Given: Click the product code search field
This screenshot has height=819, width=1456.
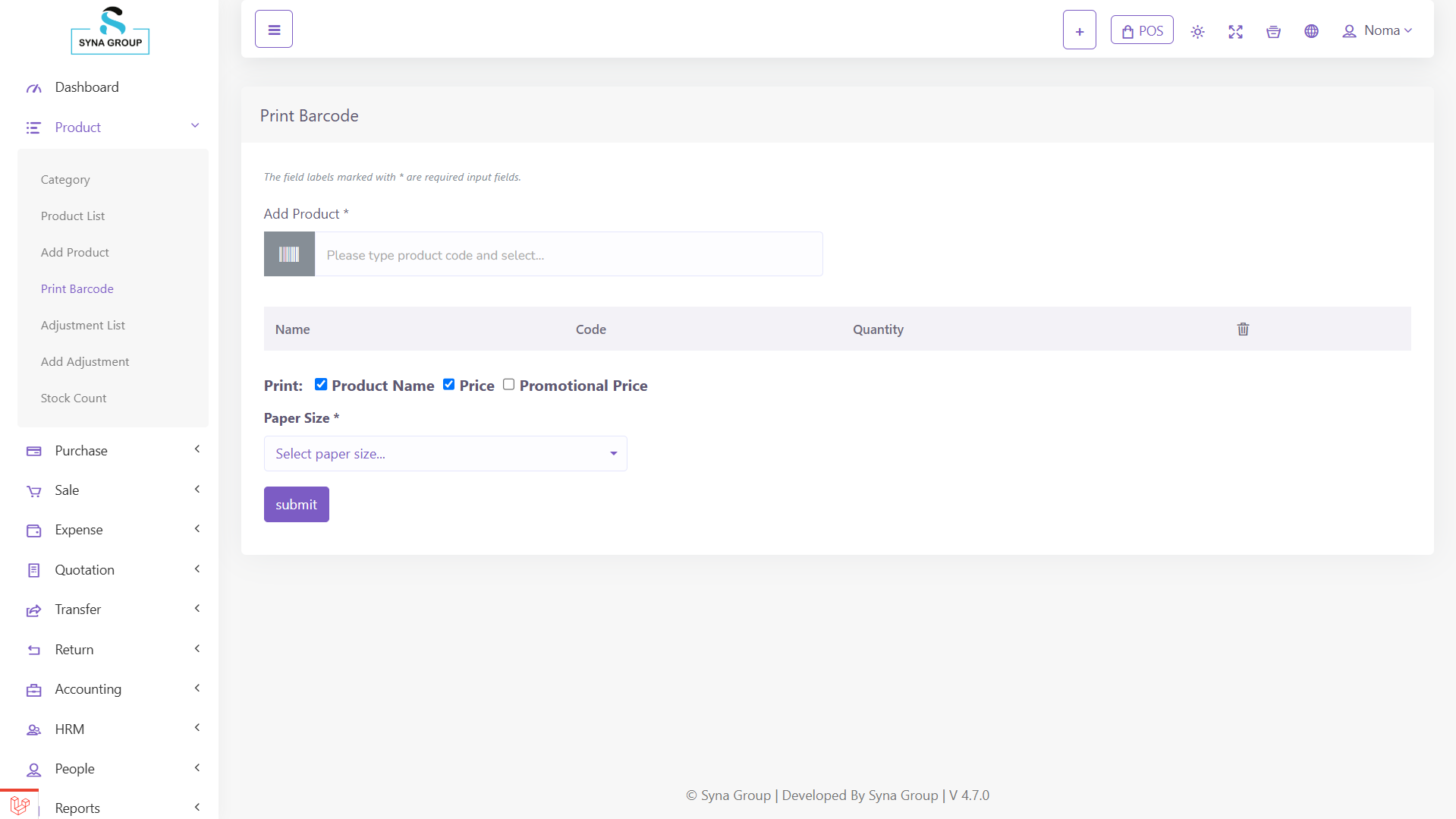Looking at the screenshot, I should (568, 254).
